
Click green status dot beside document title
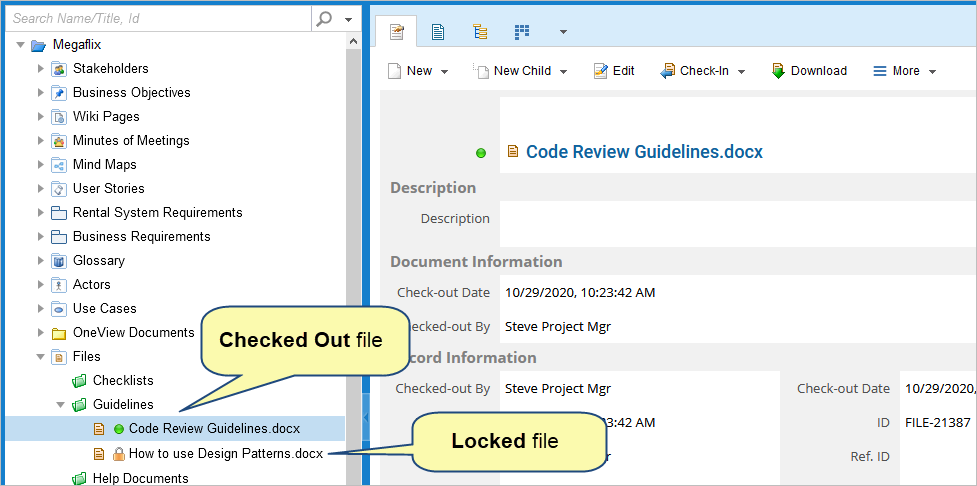(x=480, y=153)
